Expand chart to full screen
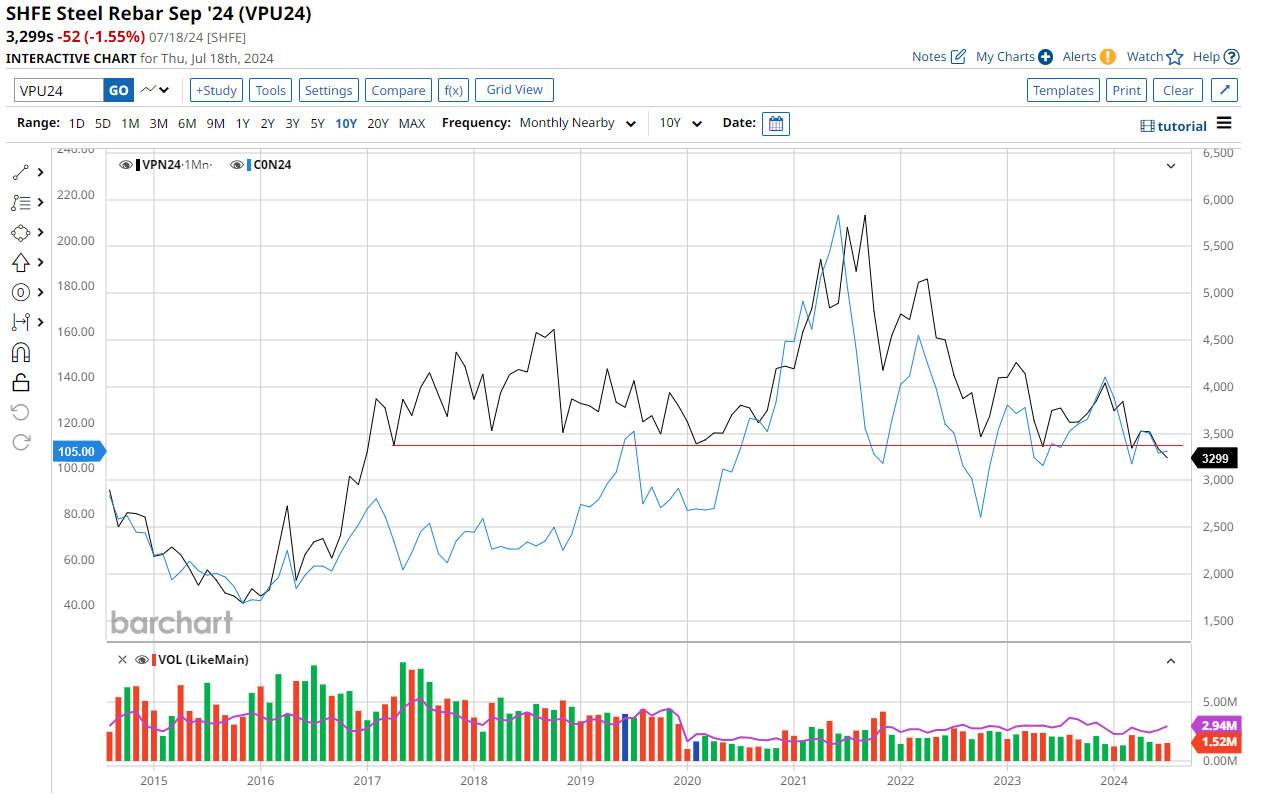Image resolution: width=1265 pixels, height=810 pixels. coord(1225,90)
